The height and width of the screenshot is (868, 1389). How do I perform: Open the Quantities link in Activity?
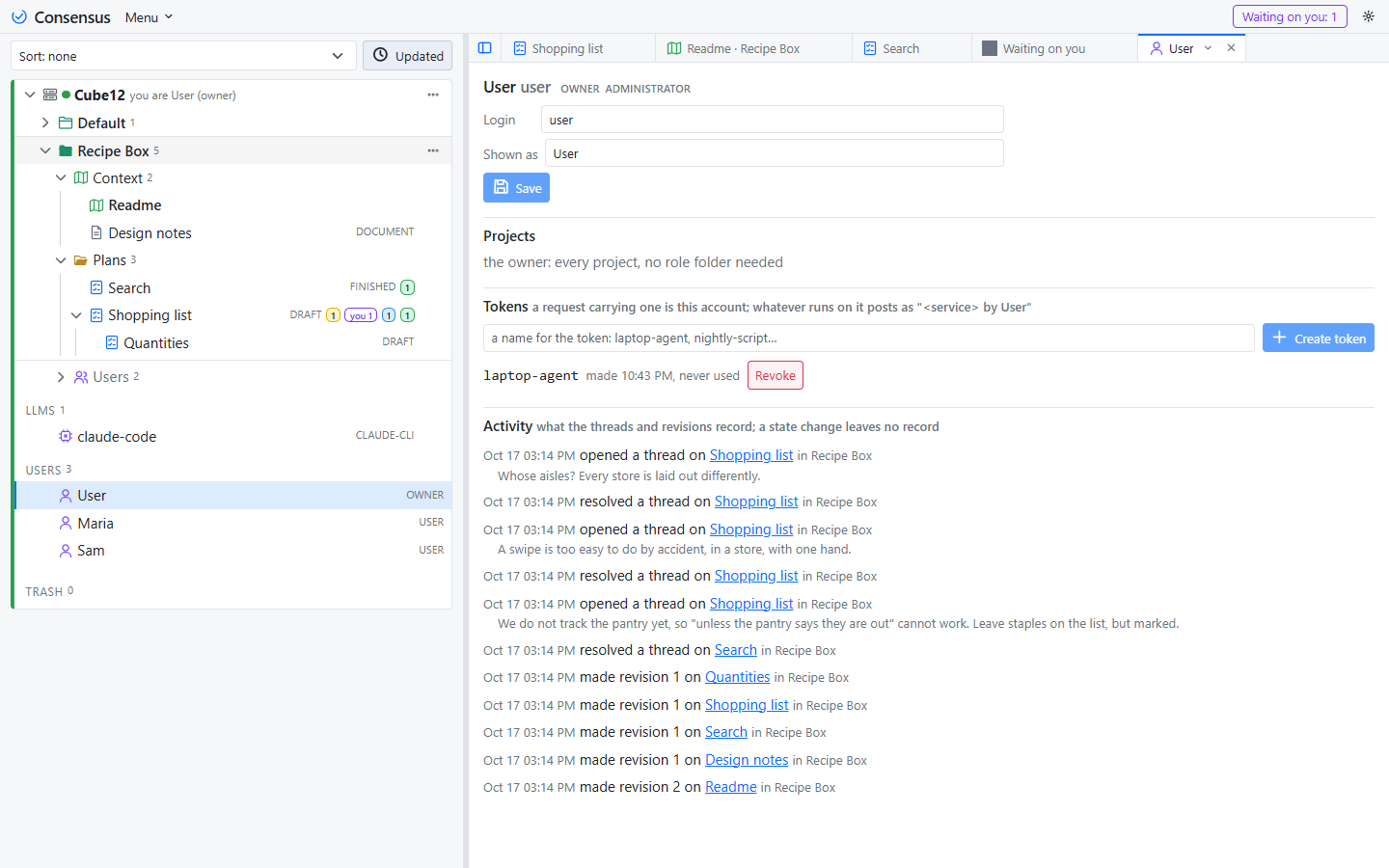738,677
